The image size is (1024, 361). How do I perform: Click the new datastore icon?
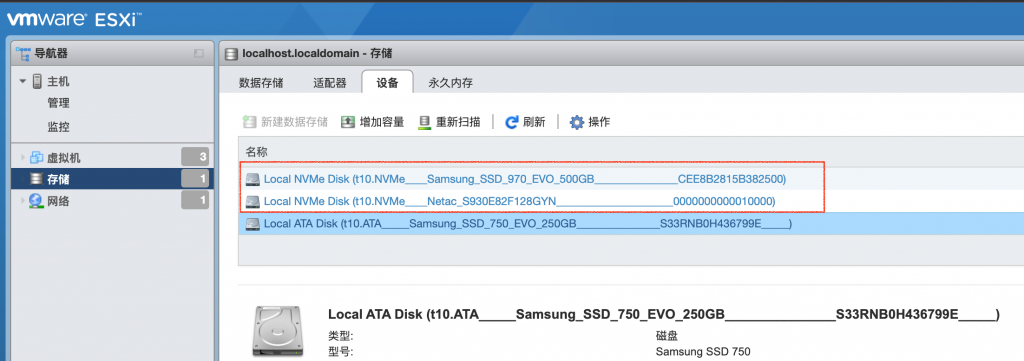click(249, 121)
